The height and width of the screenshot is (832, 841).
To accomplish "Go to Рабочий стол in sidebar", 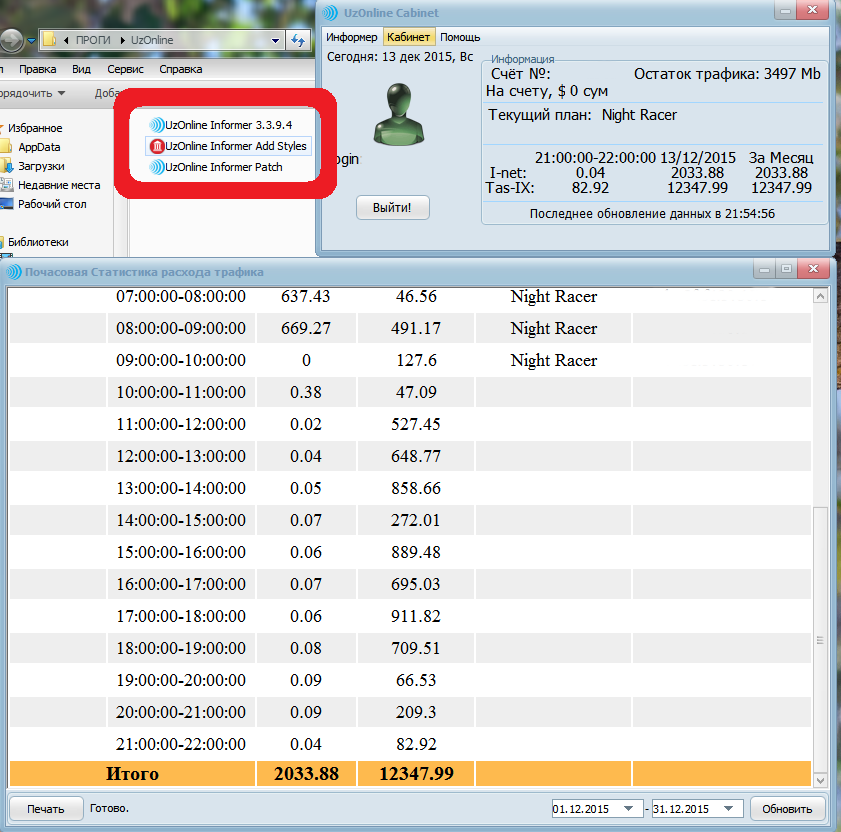I will tap(51, 204).
